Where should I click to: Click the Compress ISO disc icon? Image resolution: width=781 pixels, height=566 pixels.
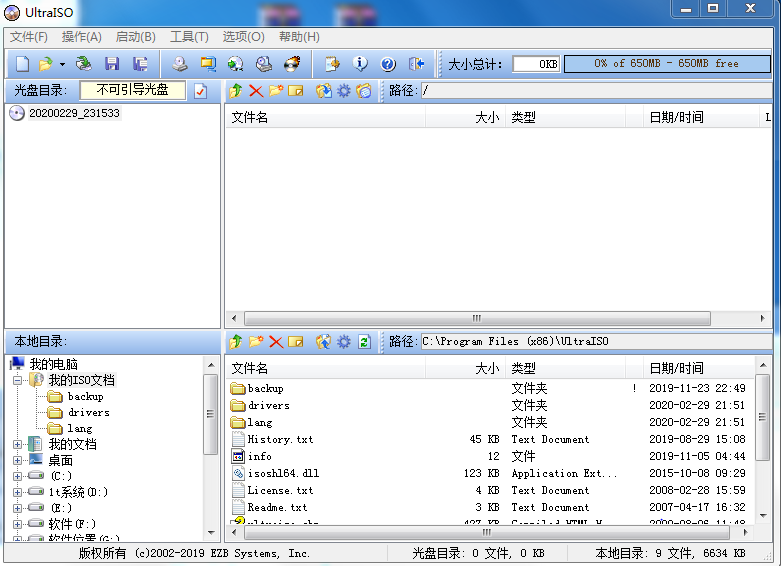(236, 64)
